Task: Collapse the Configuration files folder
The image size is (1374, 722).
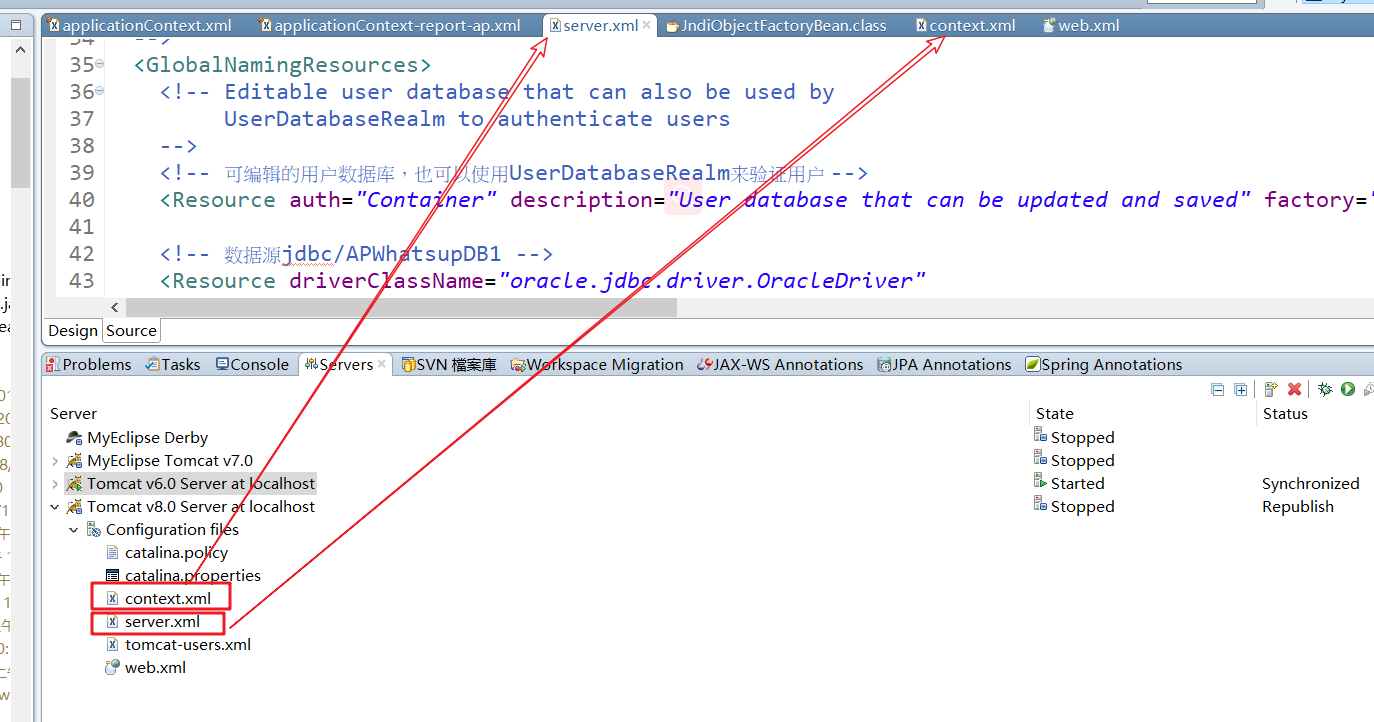Action: [x=72, y=529]
